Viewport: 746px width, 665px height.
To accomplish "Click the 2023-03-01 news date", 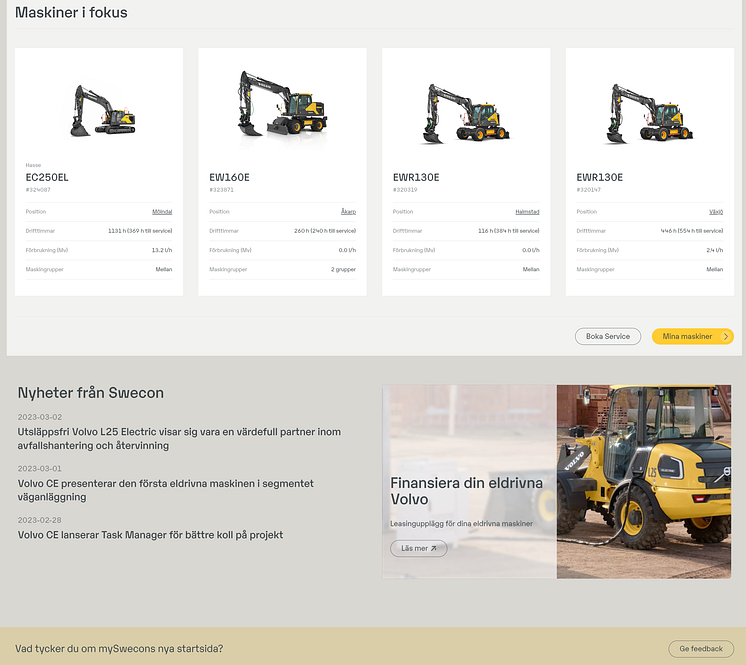I will (x=39, y=469).
